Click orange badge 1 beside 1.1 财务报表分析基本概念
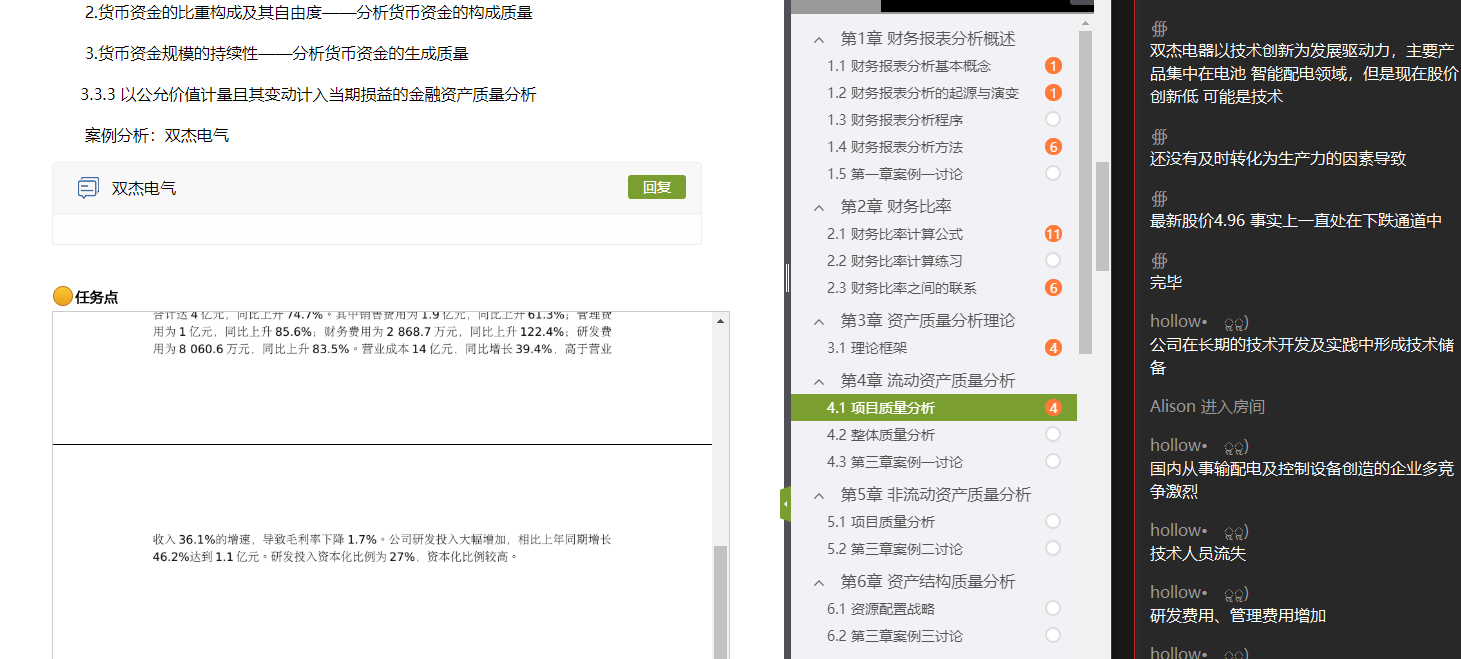This screenshot has width=1461, height=659. tap(1052, 66)
